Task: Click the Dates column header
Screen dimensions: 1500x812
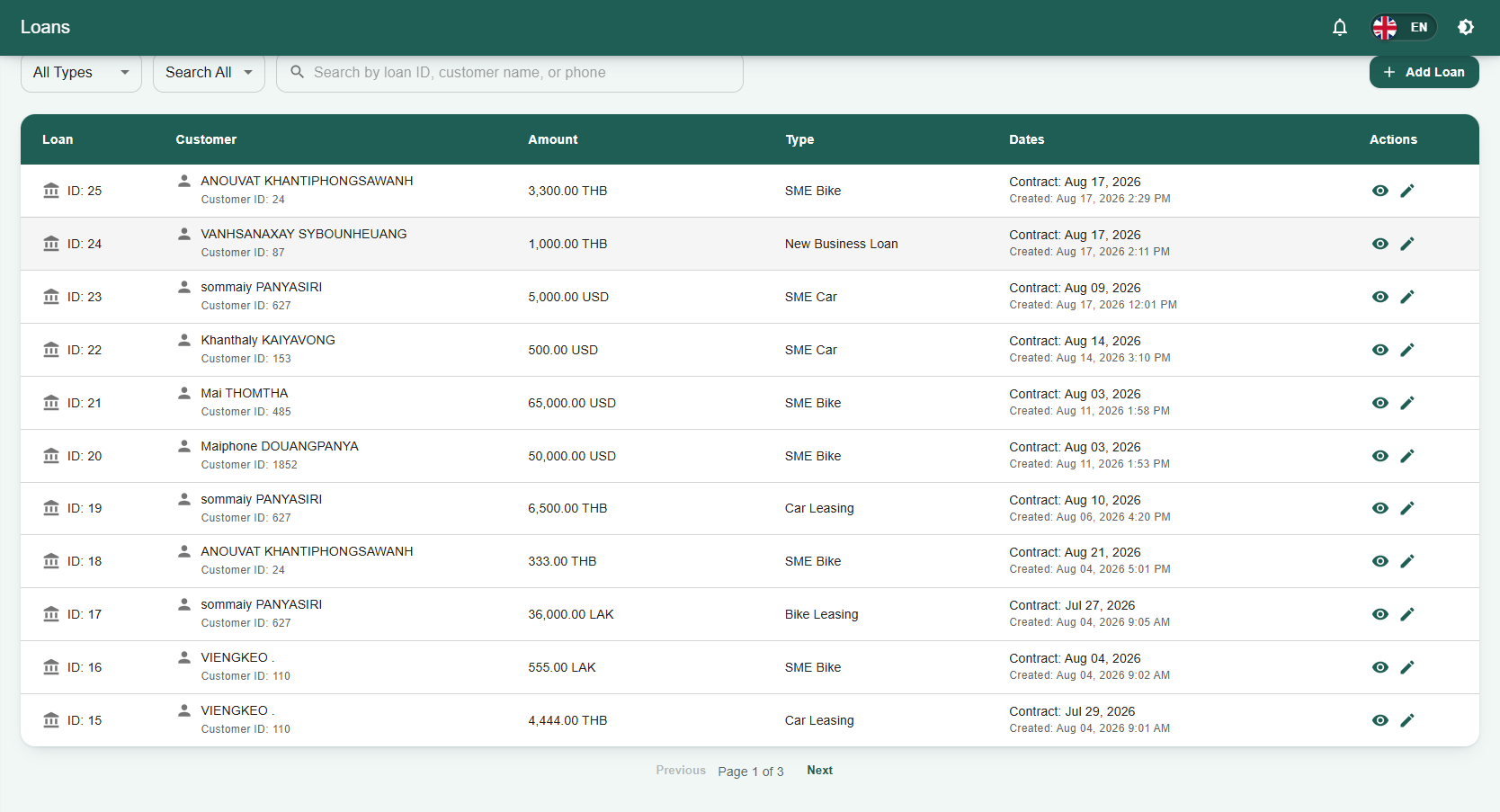Action: [1027, 139]
